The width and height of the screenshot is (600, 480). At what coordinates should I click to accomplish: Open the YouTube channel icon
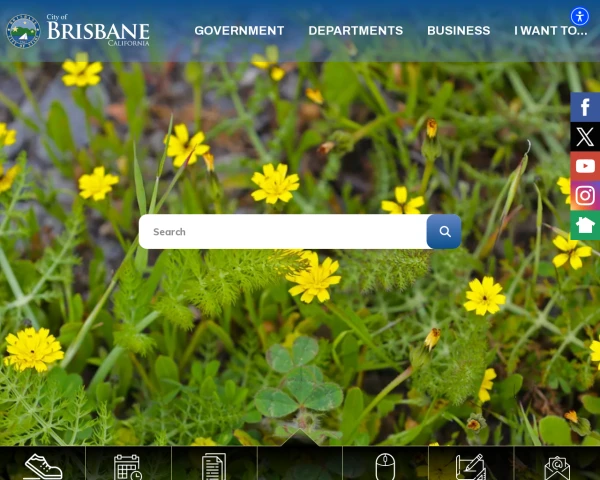[x=585, y=166]
